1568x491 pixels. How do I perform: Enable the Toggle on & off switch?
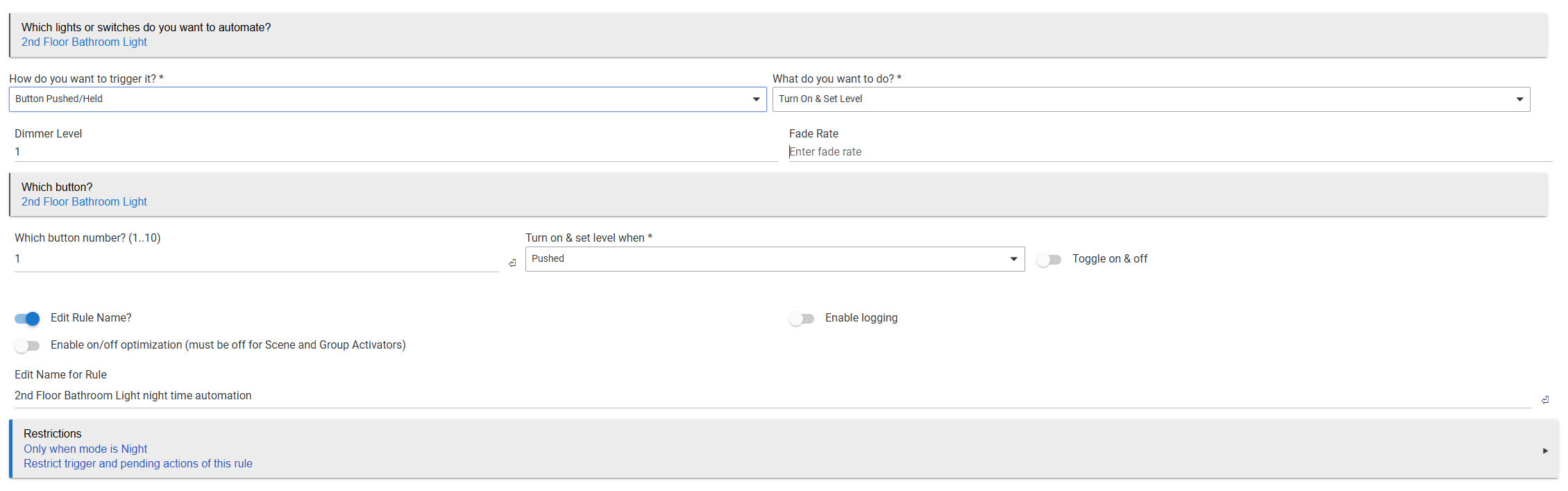1049,260
